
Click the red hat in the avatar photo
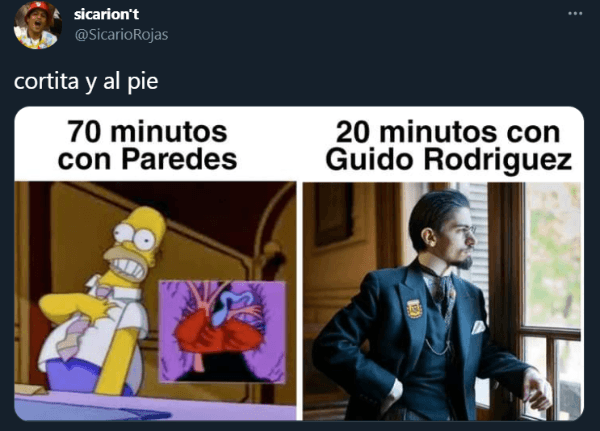pos(37,8)
